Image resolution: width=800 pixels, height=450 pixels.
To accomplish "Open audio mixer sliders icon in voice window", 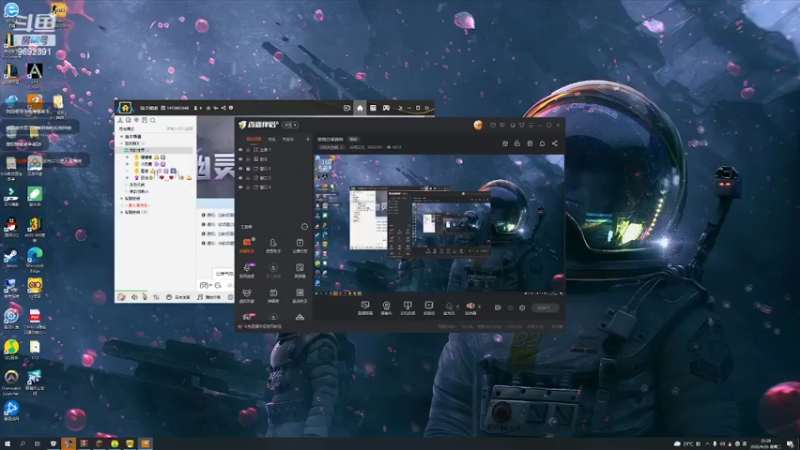I will pos(156,297).
